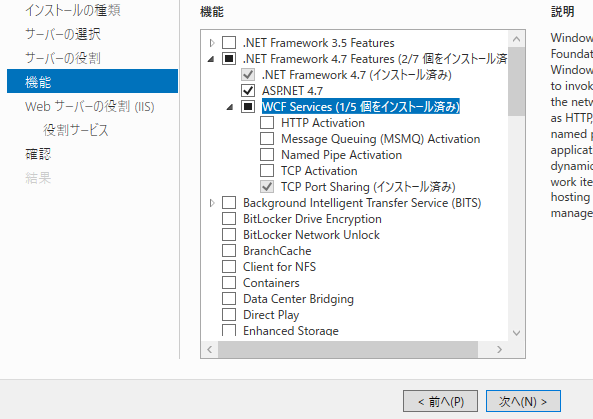Check the .NET Framework 3.5 Features checkbox
The width and height of the screenshot is (593, 419).
pyautogui.click(x=229, y=42)
